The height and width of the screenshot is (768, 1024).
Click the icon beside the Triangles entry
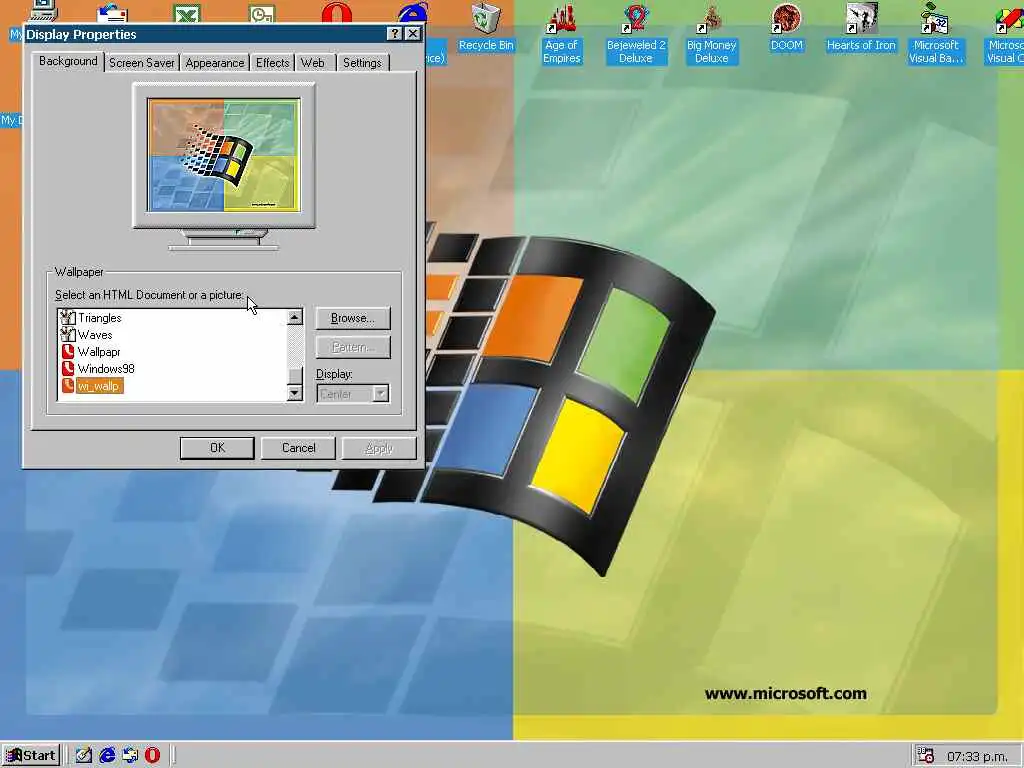(x=67, y=317)
